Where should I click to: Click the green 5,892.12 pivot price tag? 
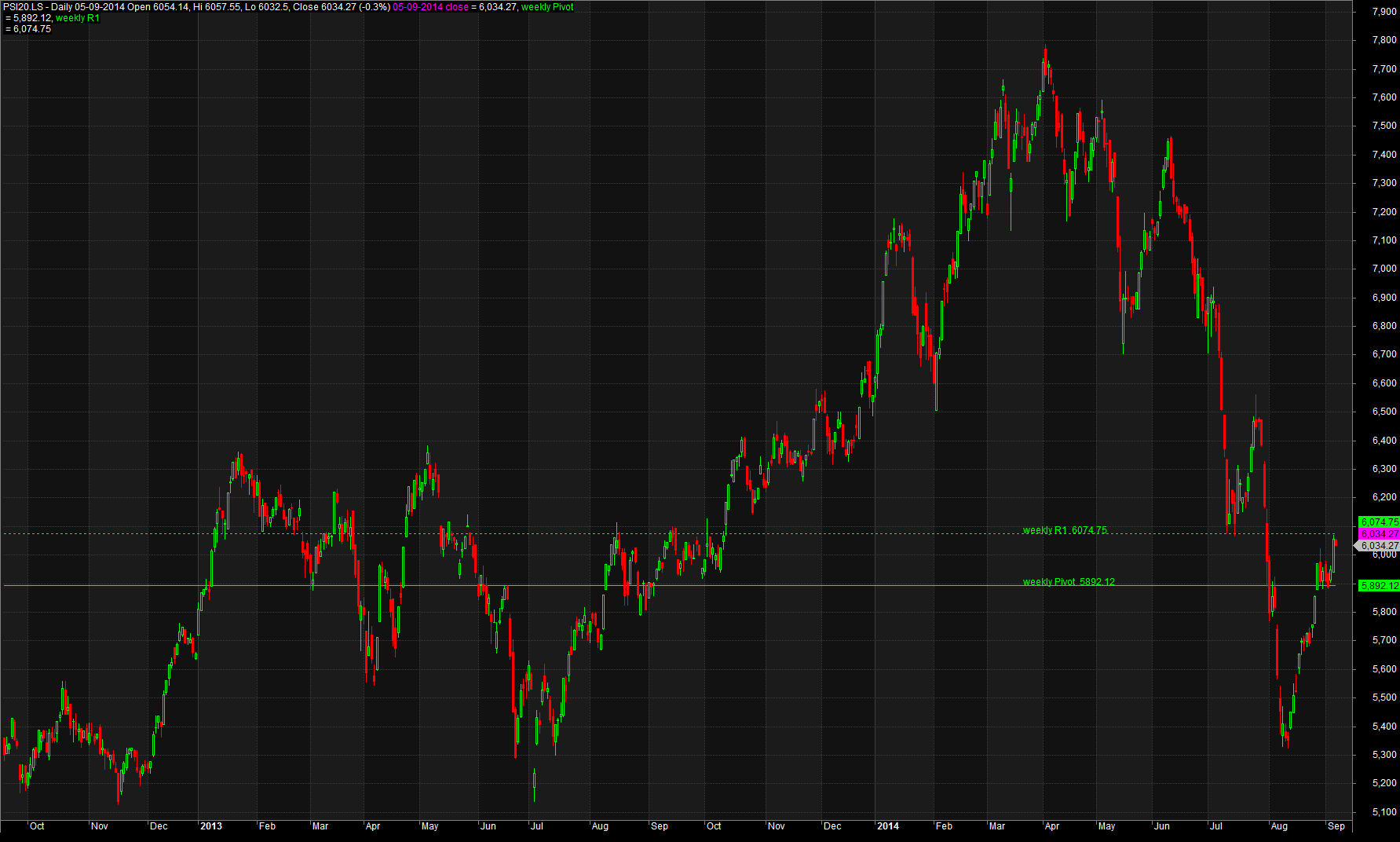click(1379, 585)
